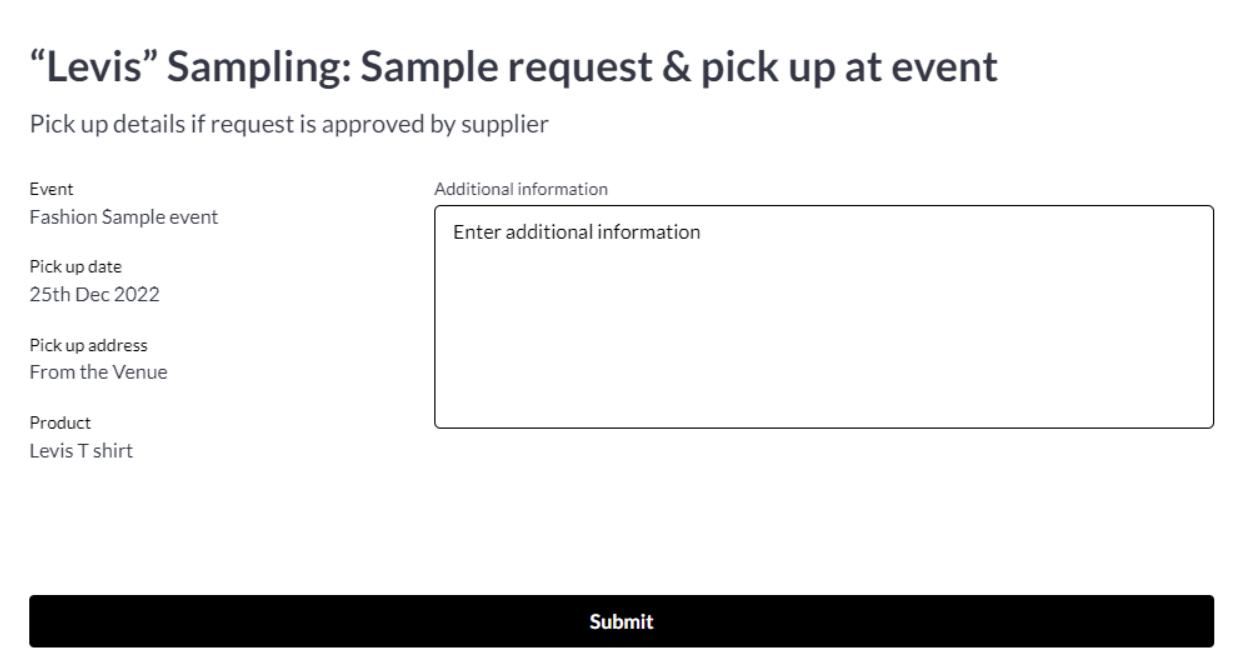Click the word "Venue" in the address value
The image size is (1248, 659).
145,372
